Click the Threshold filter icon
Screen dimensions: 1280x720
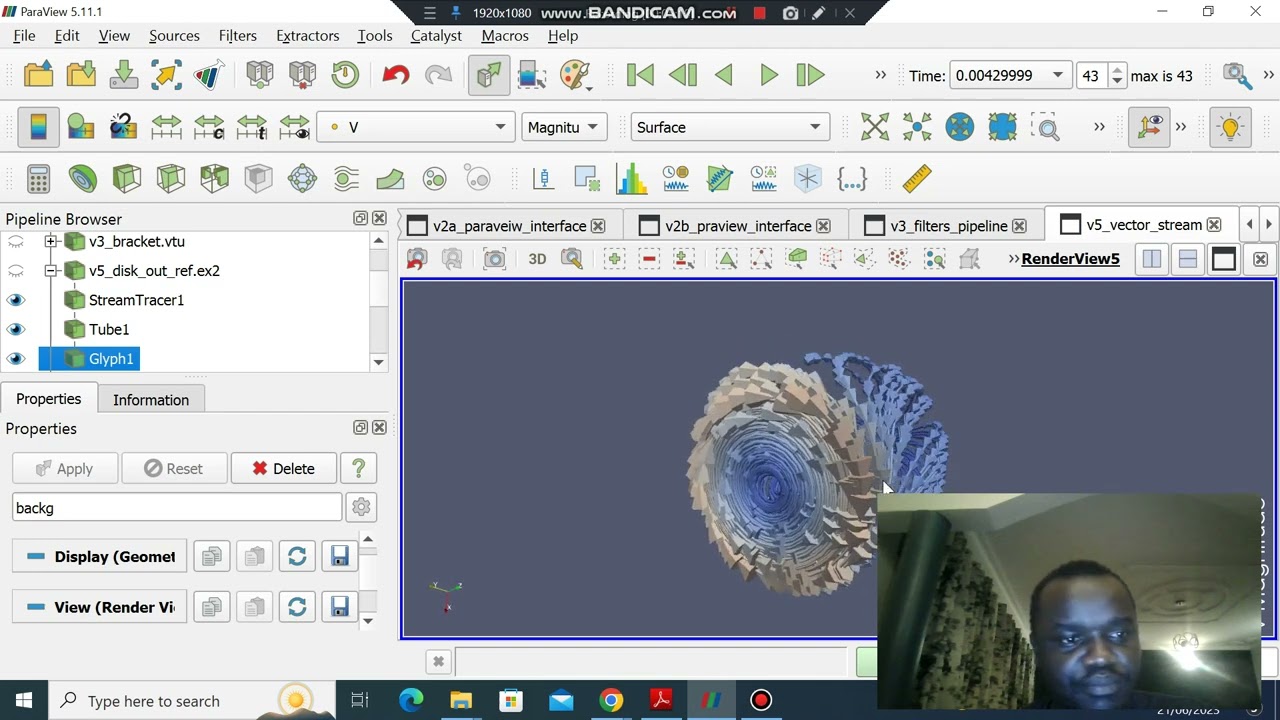tap(214, 179)
